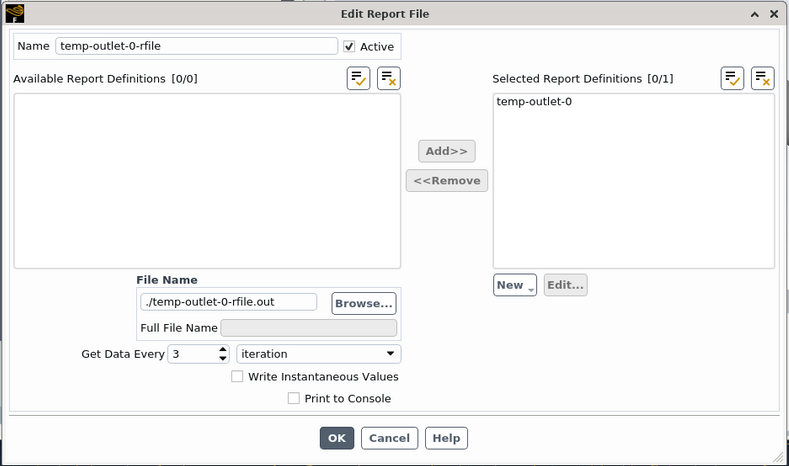Open the iteration frequency dropdown
The width and height of the screenshot is (789, 466).
[x=318, y=354]
